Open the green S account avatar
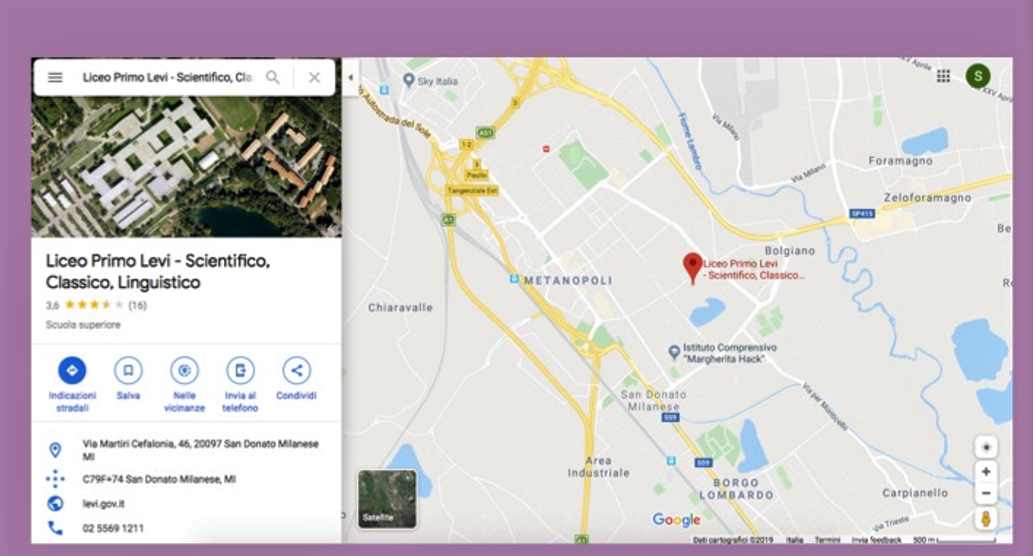1033x556 pixels. click(978, 76)
